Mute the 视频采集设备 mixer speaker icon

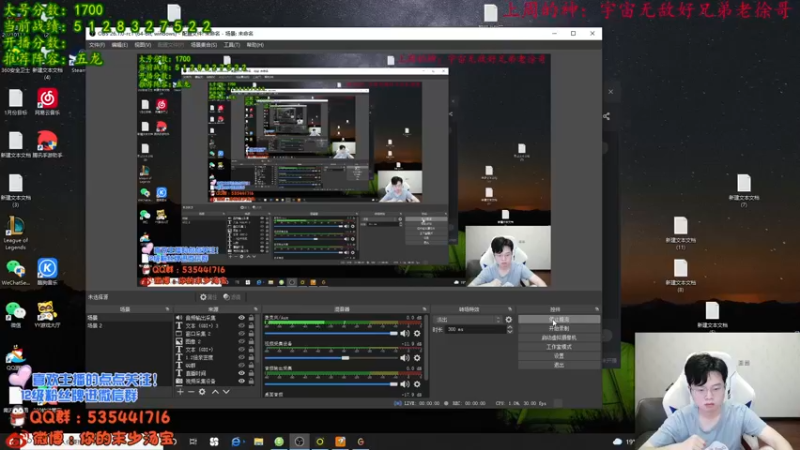click(x=405, y=358)
